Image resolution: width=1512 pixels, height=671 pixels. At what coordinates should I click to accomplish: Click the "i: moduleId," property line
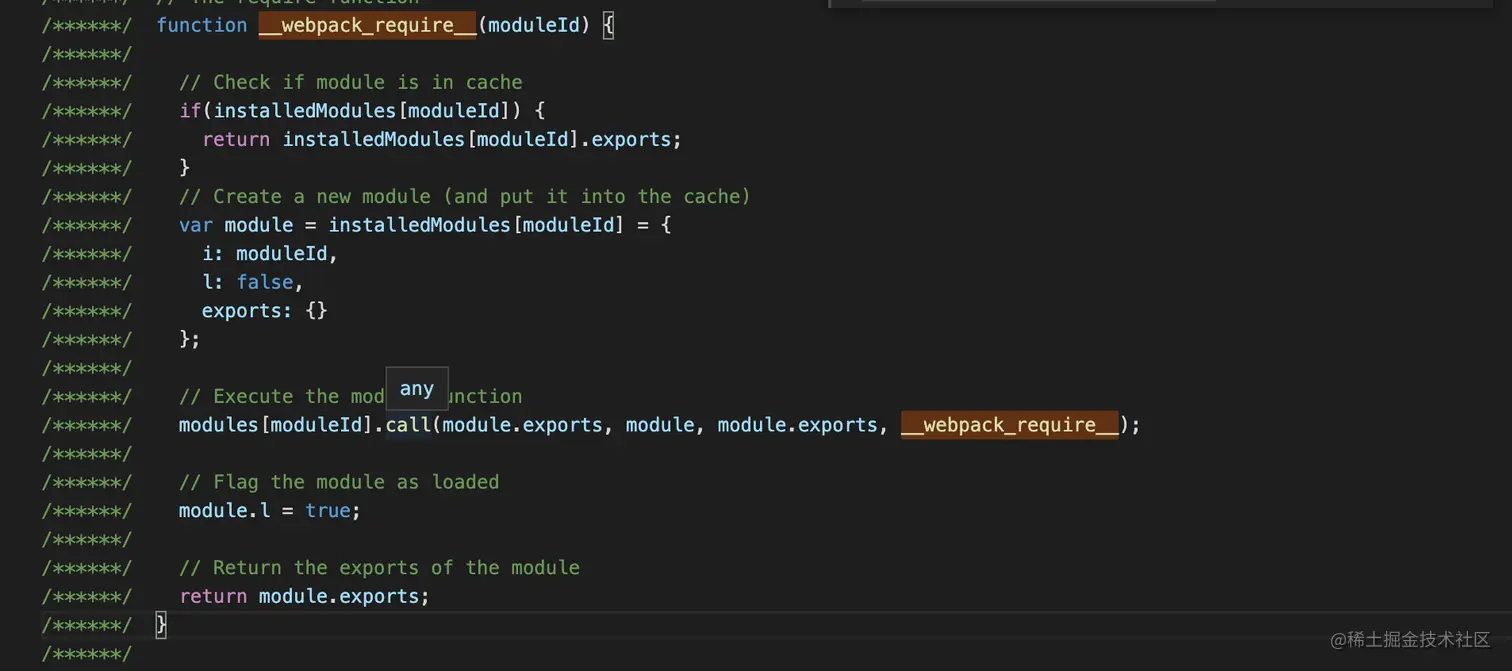tap(270, 254)
